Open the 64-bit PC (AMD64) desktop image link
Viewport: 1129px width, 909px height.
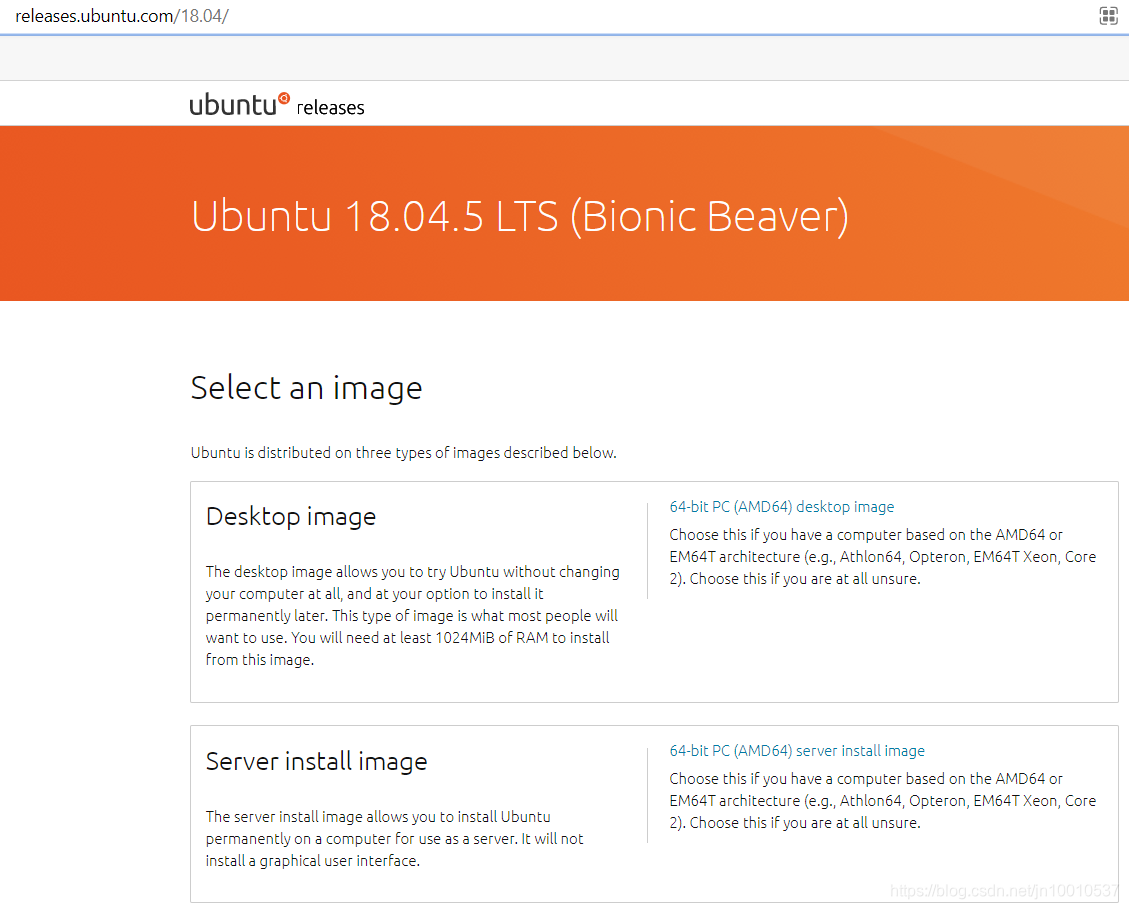click(781, 507)
